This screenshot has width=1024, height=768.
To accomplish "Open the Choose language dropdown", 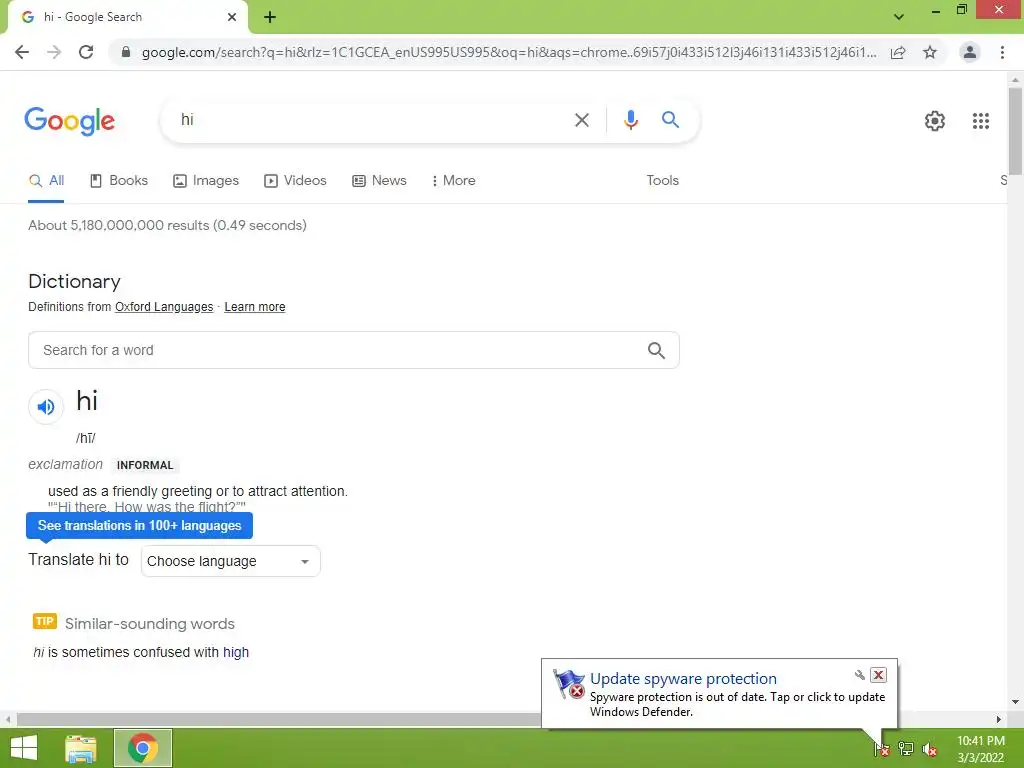I will [231, 562].
